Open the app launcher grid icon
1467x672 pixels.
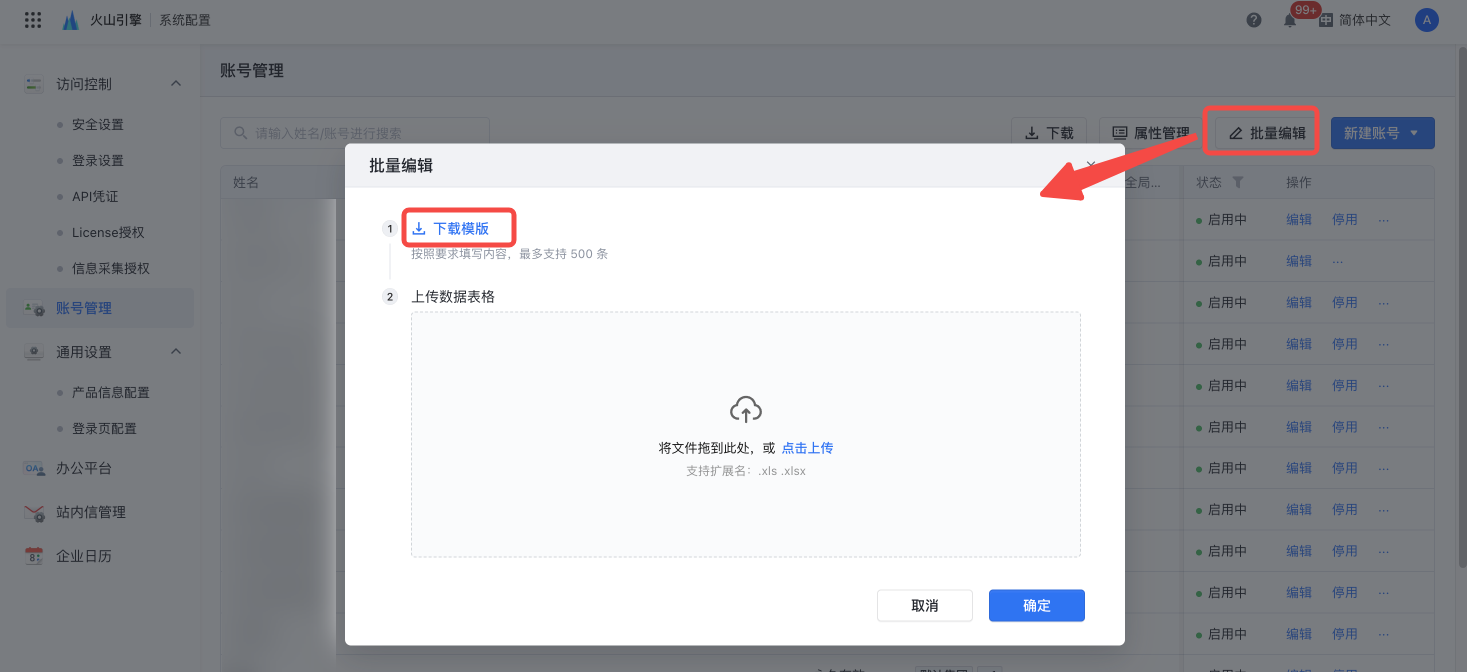pos(33,20)
